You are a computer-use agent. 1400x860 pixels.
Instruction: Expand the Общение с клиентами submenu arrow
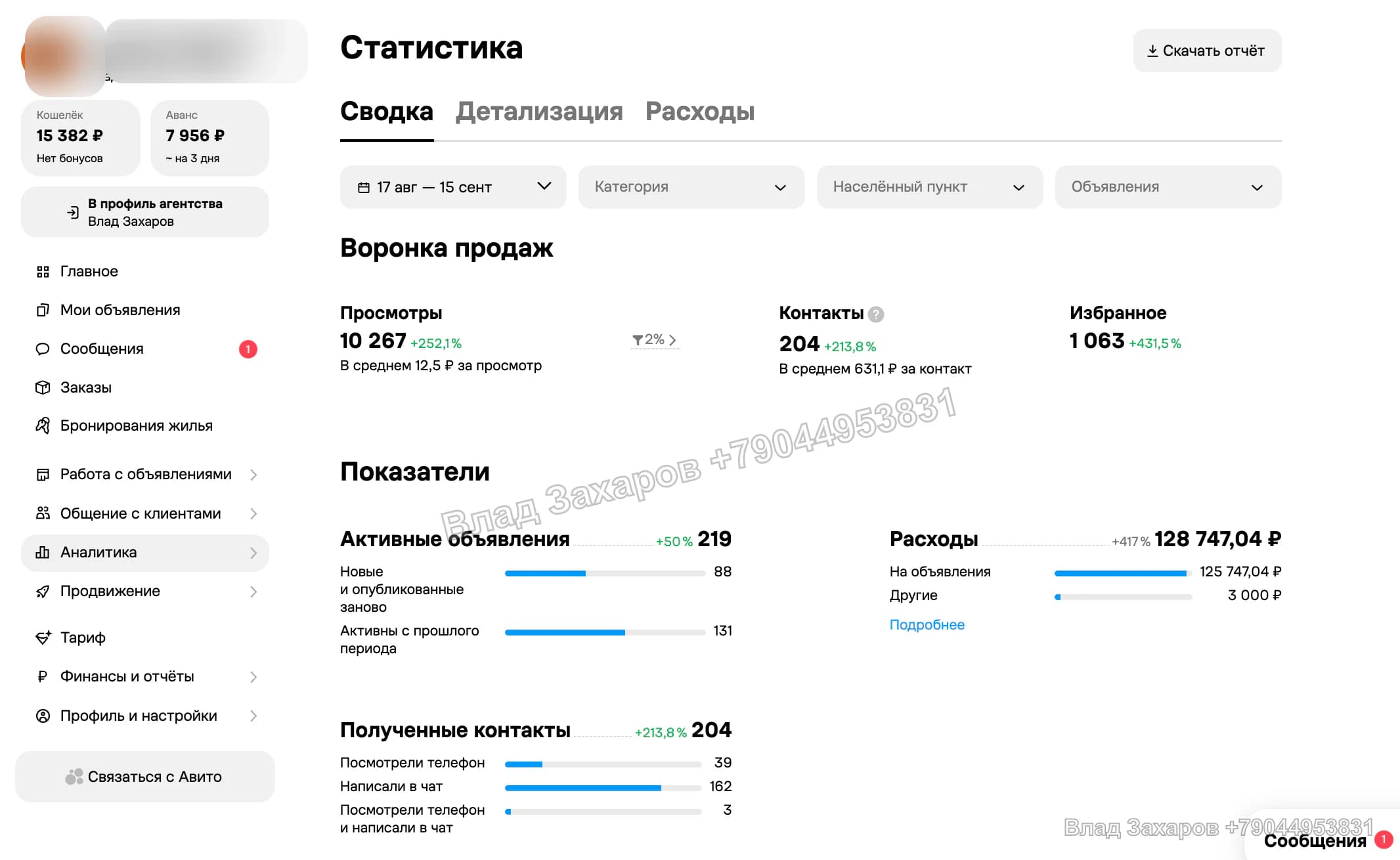[x=253, y=513]
